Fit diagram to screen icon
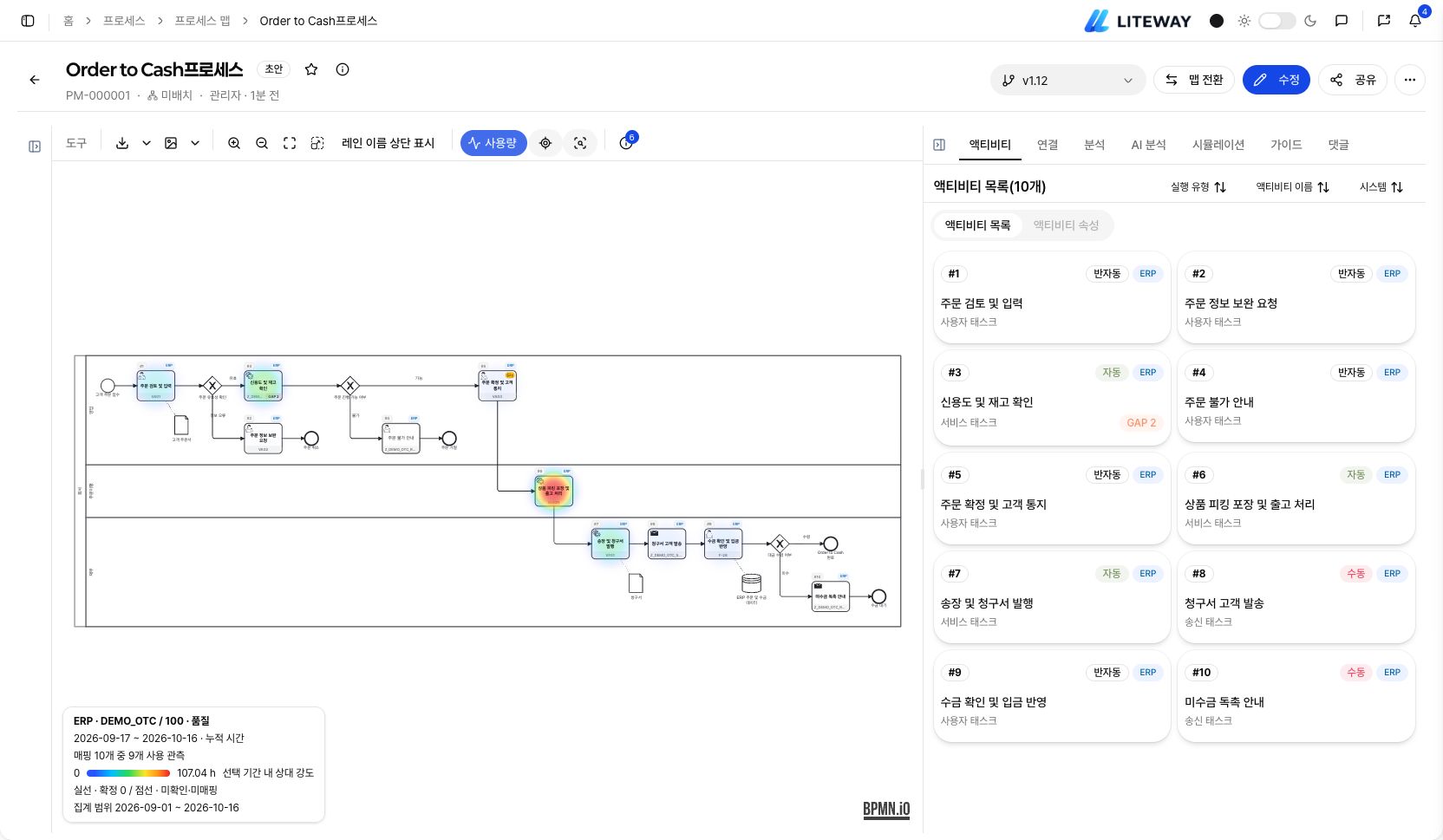Screen dimensions: 1443x840 pos(290,143)
